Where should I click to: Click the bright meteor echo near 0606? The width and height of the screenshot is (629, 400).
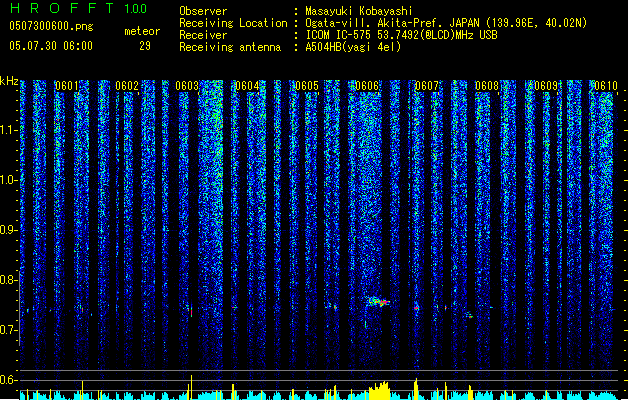(379, 301)
